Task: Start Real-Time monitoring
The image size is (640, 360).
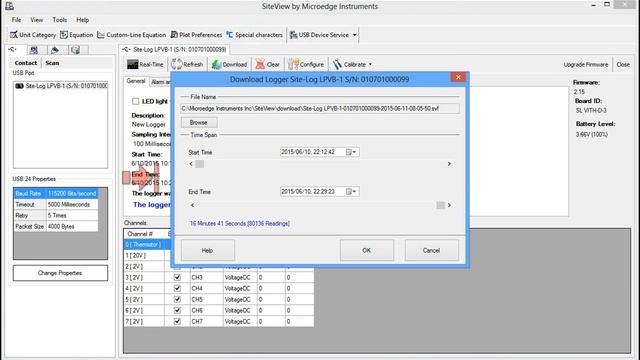Action: pos(145,64)
